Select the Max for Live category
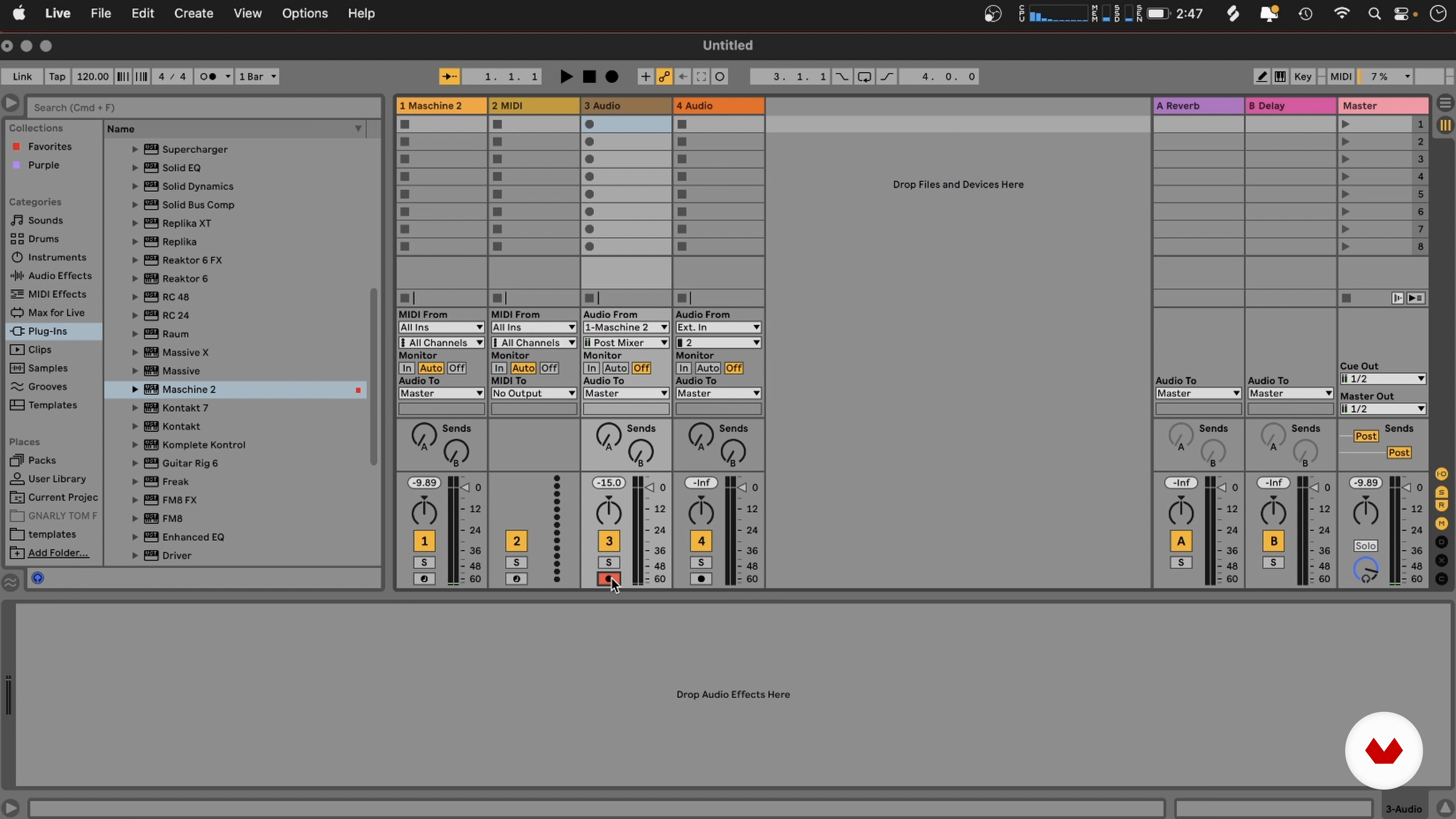The width and height of the screenshot is (1456, 819). pyautogui.click(x=56, y=312)
